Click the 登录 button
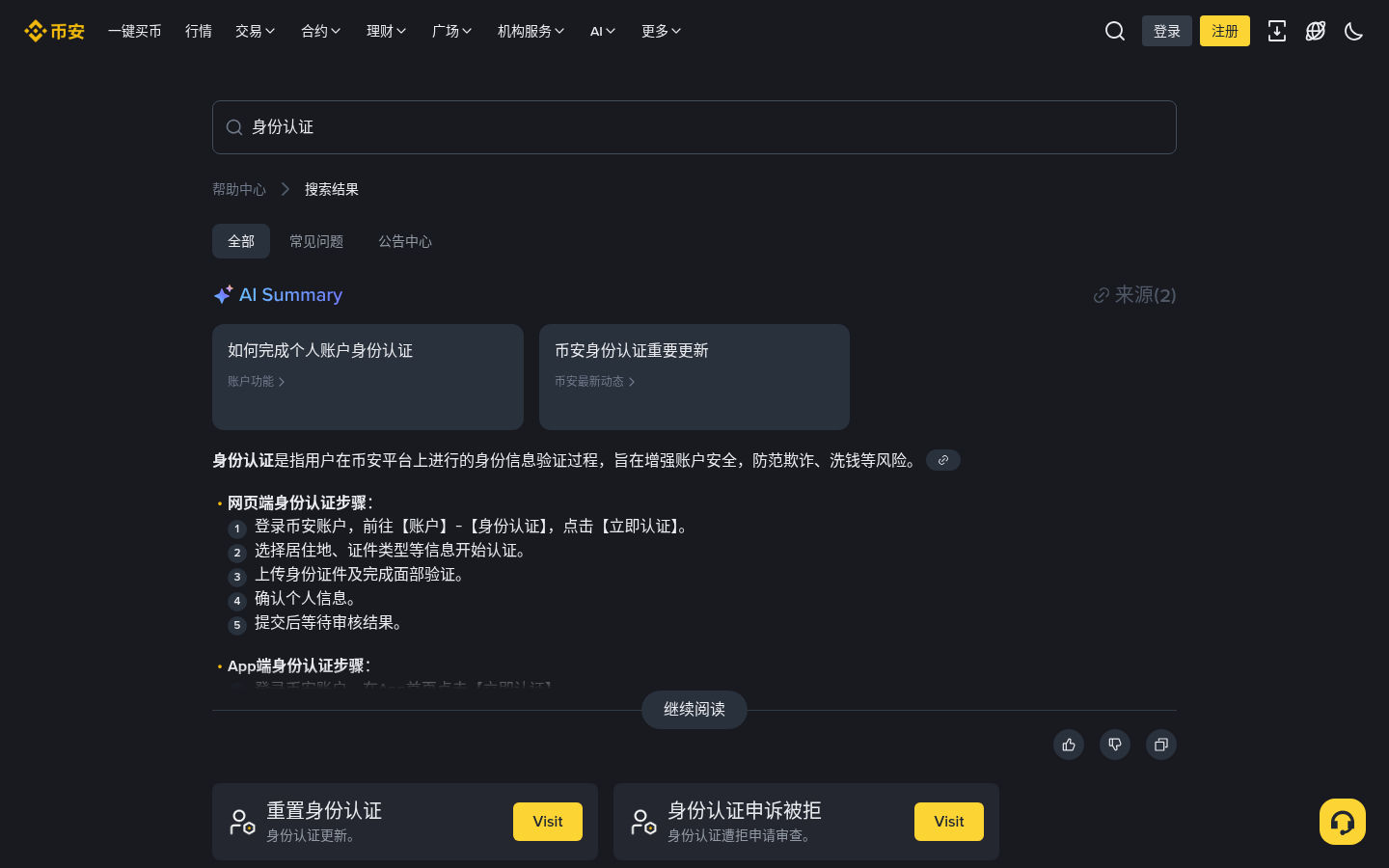The height and width of the screenshot is (868, 1389). point(1167,31)
